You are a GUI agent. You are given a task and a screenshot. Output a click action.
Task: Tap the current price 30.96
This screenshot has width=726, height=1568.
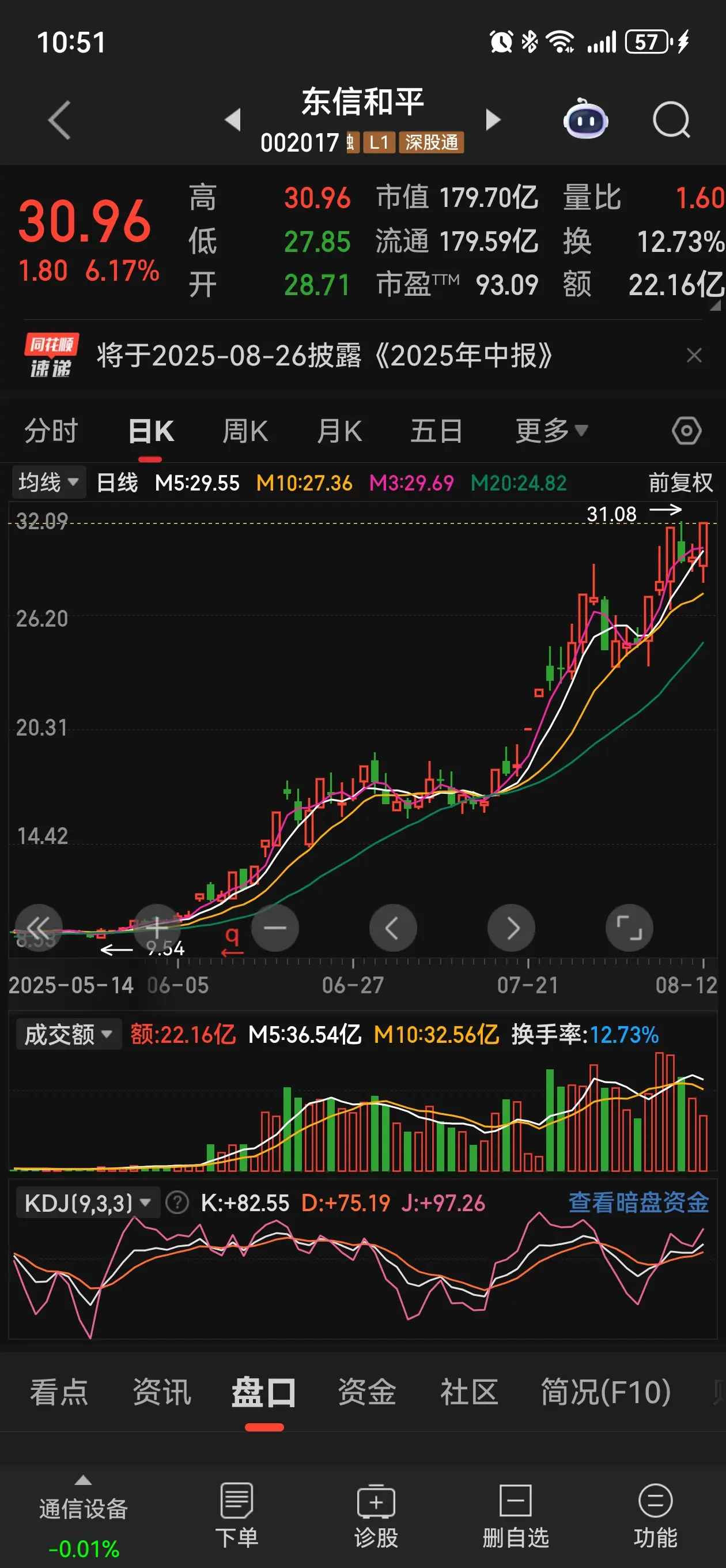click(85, 221)
